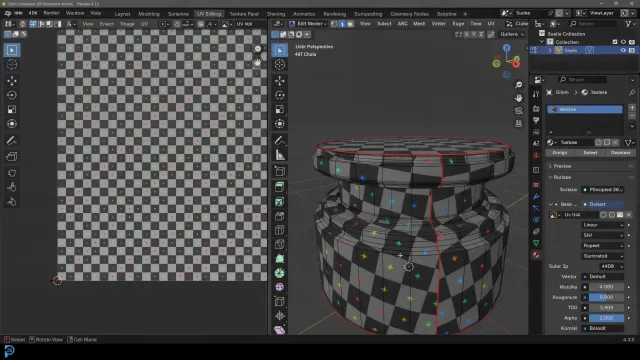This screenshot has width=640, height=360.
Task: Select the UV editor Cursor tool
Action: pyautogui.click(x=12, y=64)
